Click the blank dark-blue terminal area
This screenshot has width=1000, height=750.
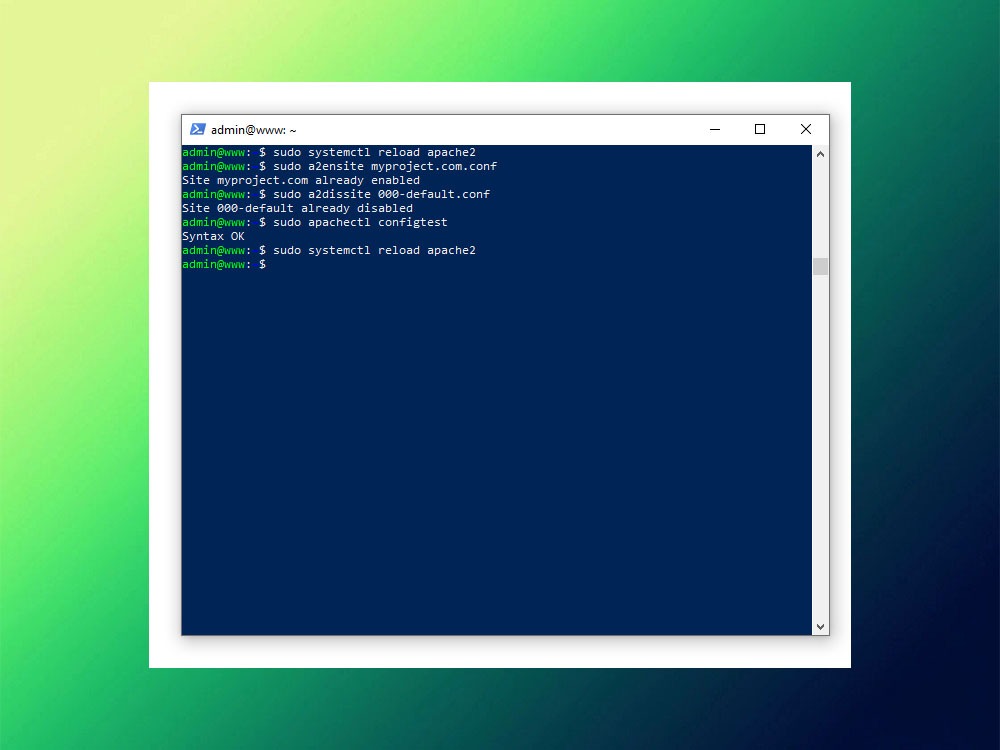click(x=495, y=450)
